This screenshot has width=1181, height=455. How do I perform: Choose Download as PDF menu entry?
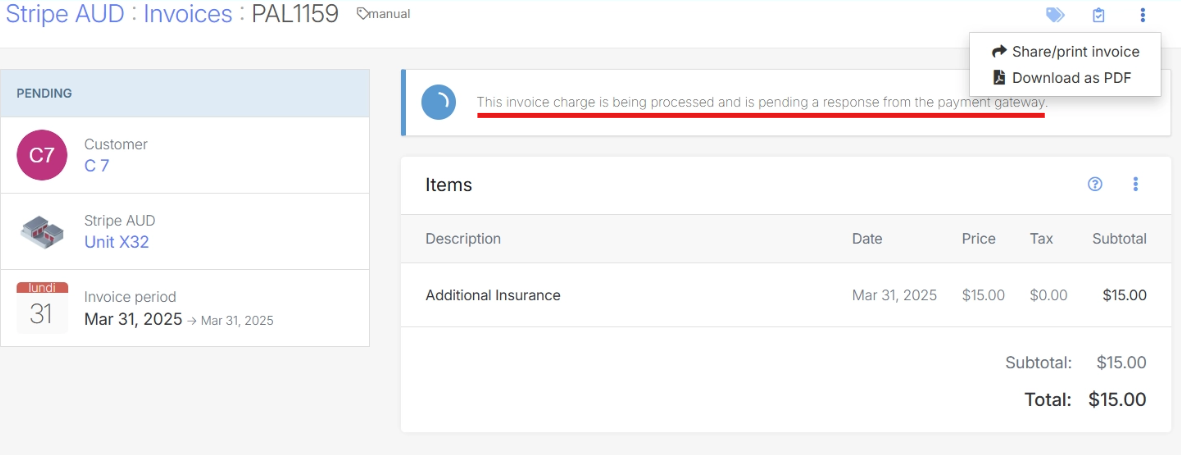[1062, 78]
